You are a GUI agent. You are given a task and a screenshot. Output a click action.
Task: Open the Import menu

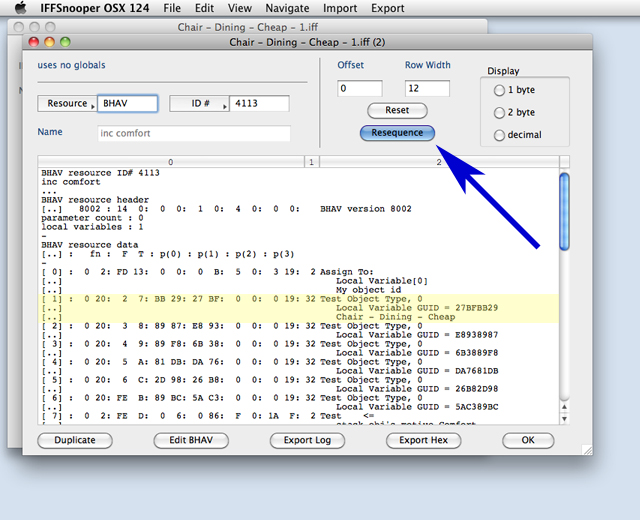point(340,8)
